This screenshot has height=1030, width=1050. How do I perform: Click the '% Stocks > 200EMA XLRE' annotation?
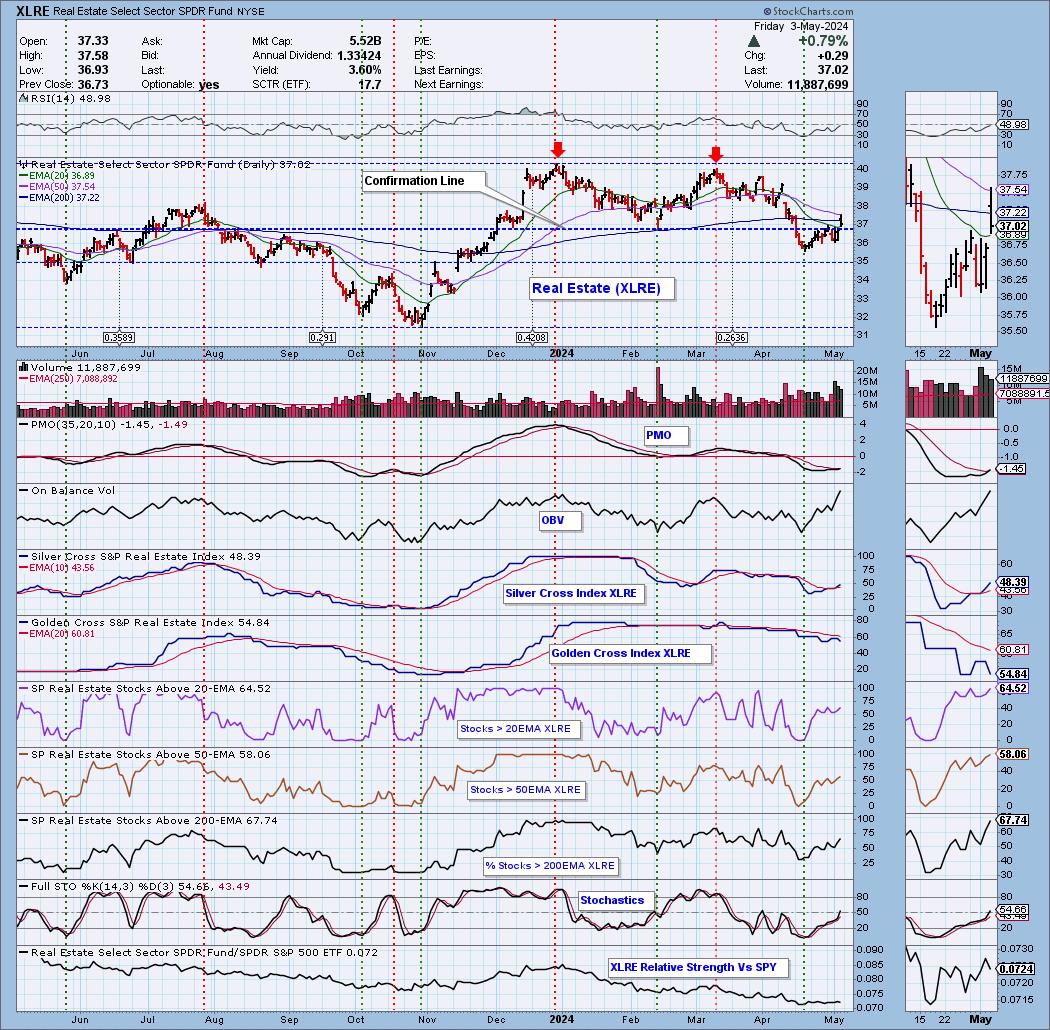point(550,865)
